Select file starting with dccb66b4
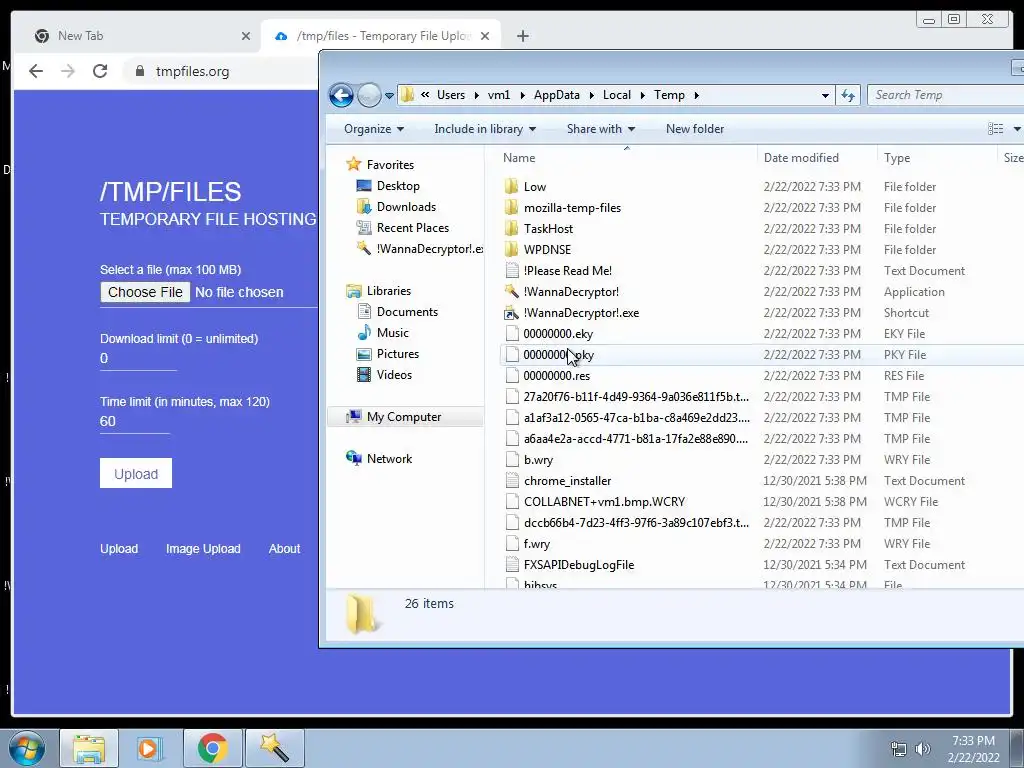 coord(636,522)
